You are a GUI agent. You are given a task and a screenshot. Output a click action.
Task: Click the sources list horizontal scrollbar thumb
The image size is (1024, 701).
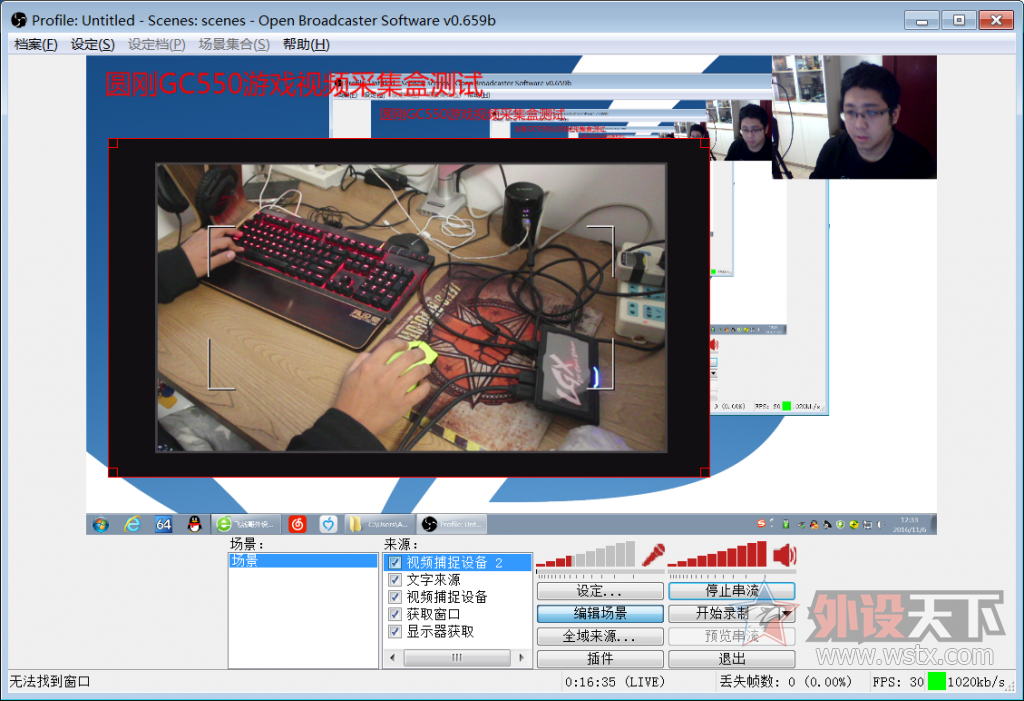[456, 658]
